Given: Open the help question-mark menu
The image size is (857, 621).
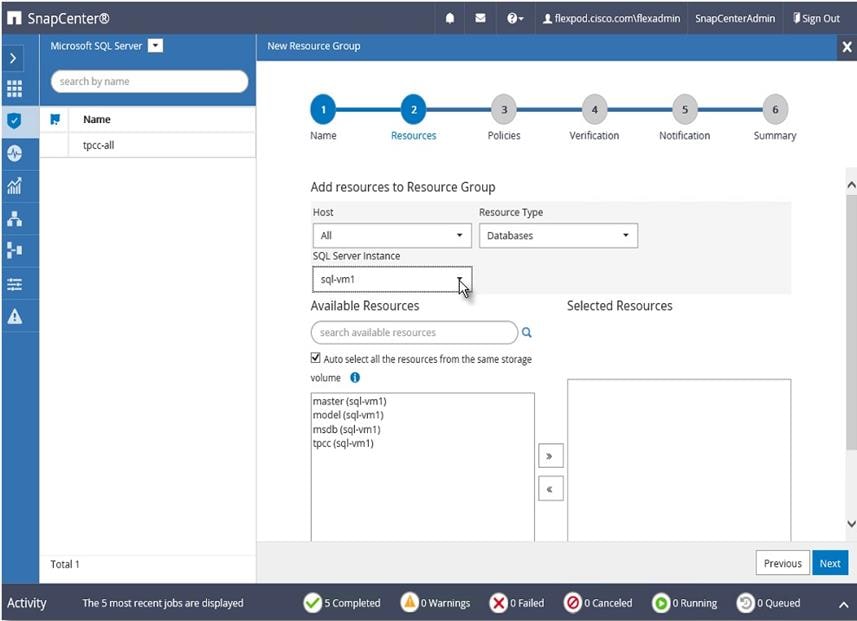Looking at the screenshot, I should (515, 19).
